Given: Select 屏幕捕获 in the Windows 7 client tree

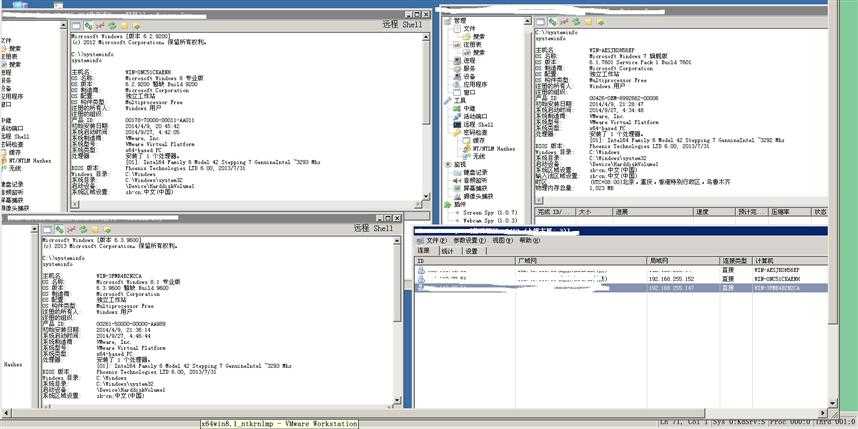Looking at the screenshot, I should (476, 188).
